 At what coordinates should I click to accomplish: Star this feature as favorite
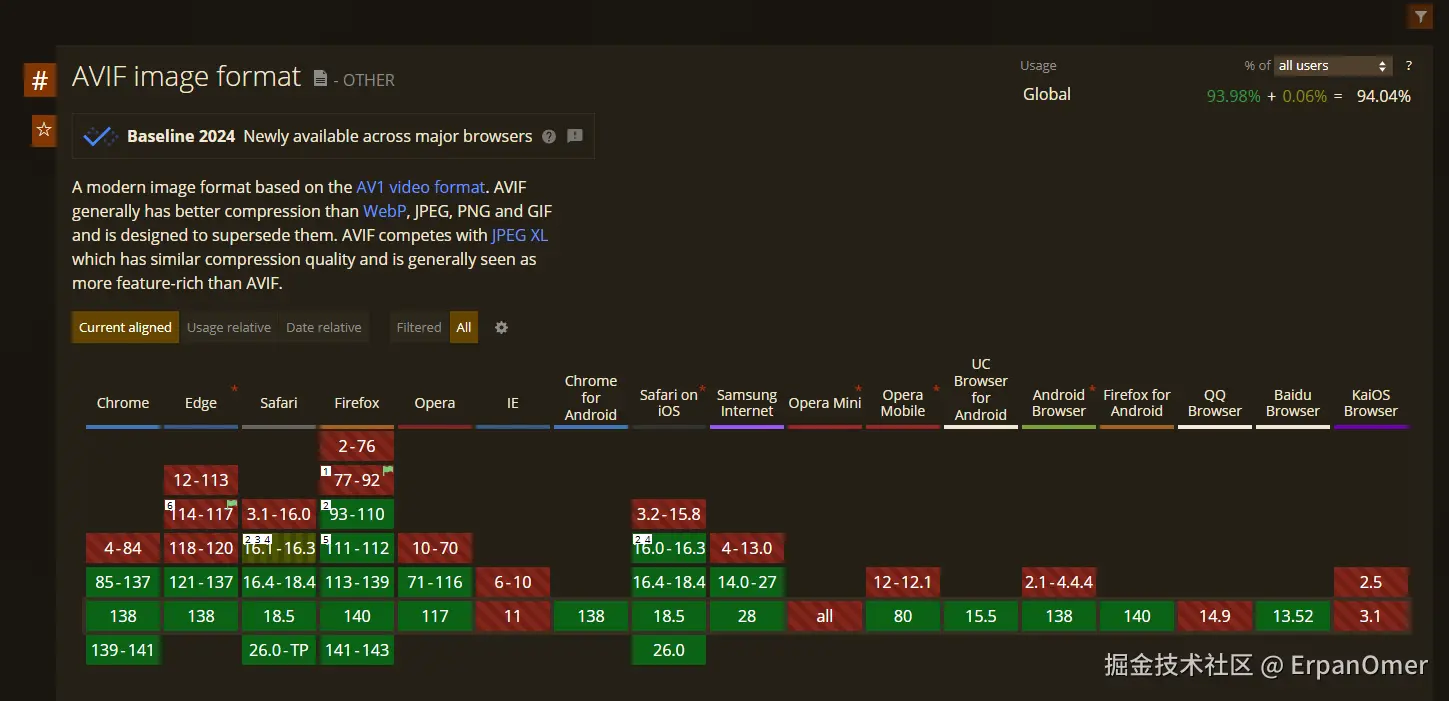[x=44, y=130]
